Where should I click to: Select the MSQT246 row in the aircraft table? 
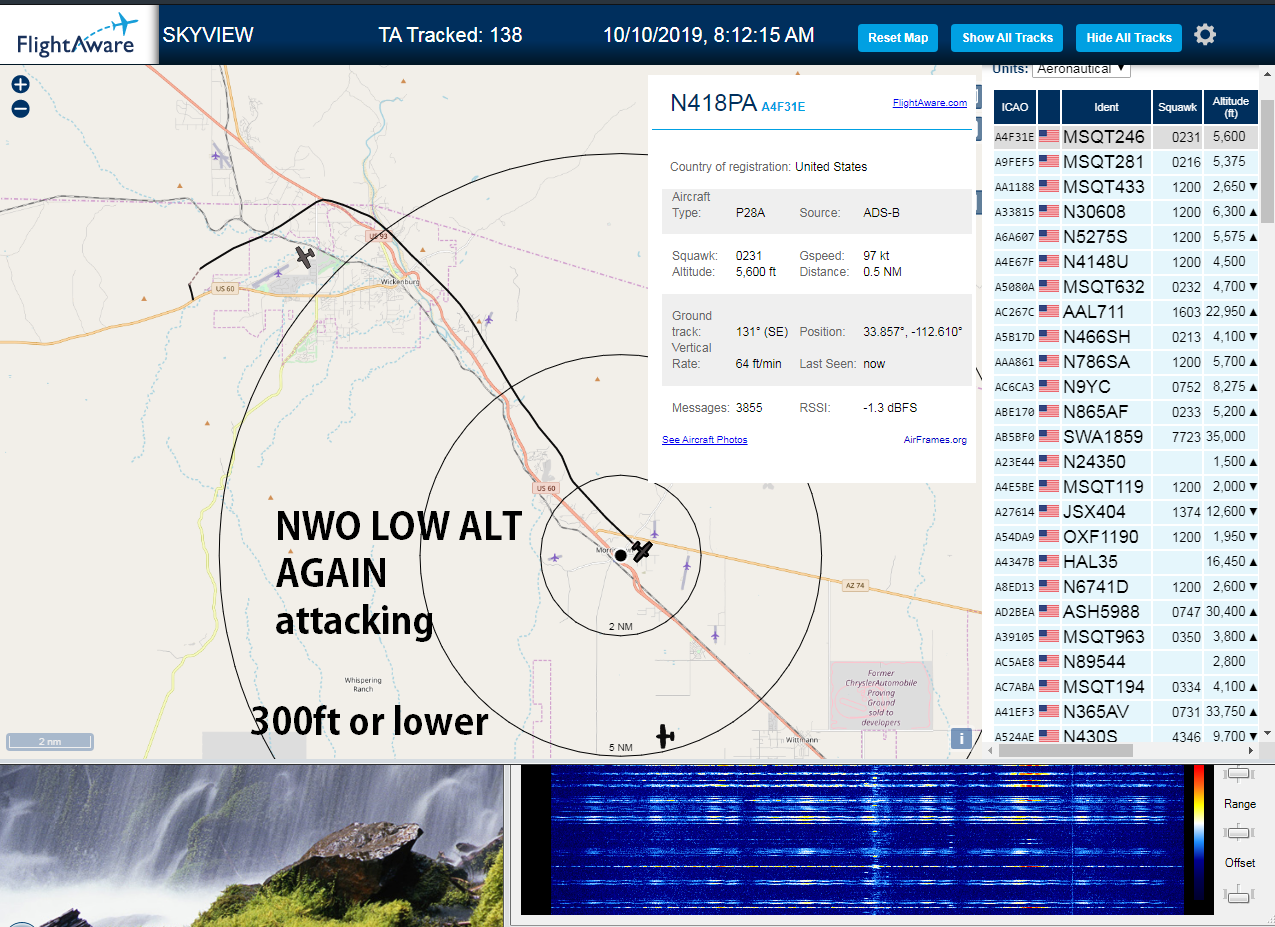(1126, 136)
